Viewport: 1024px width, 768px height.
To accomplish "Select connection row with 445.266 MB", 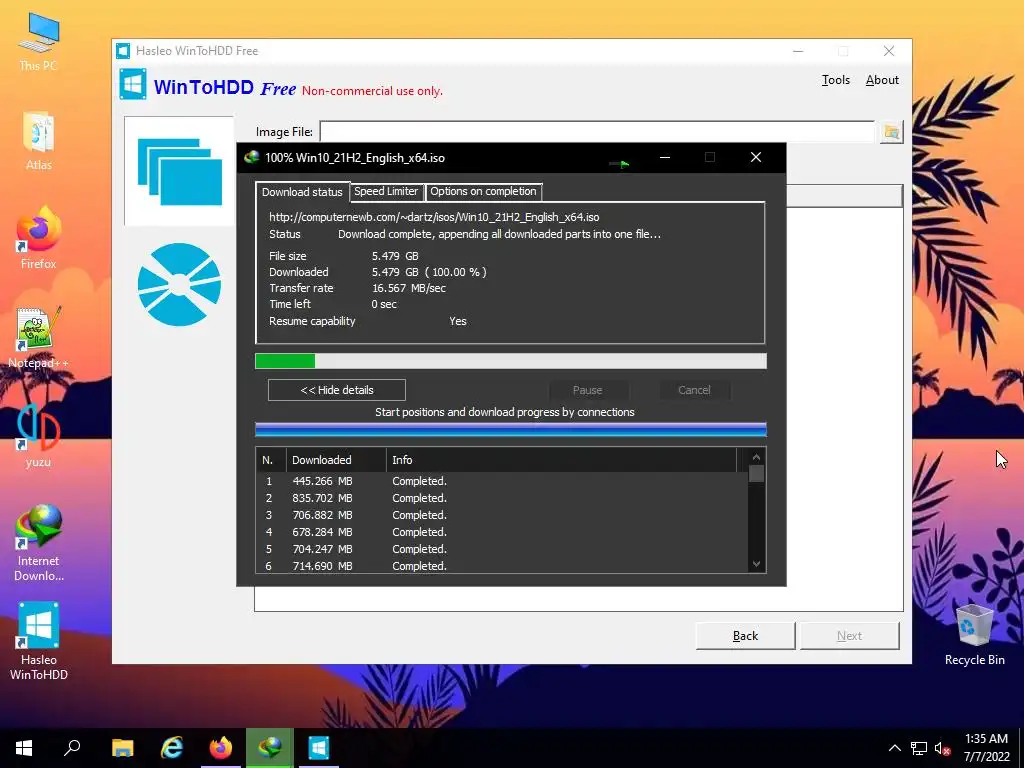I will [x=502, y=481].
